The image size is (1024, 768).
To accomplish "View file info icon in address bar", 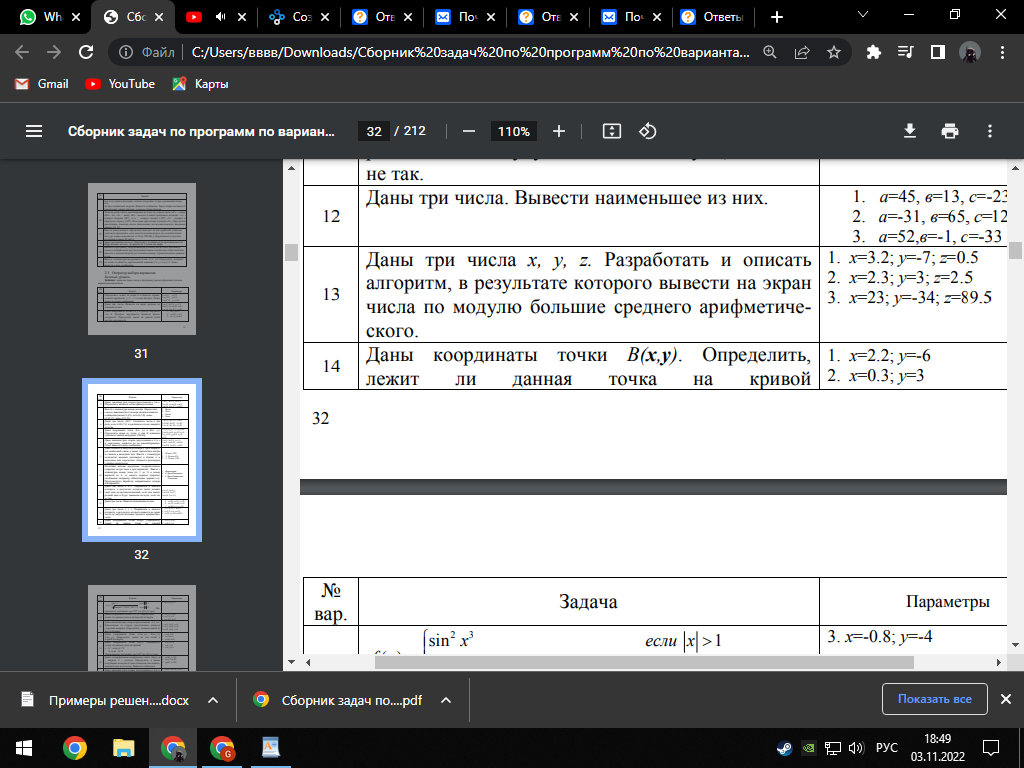I will coord(126,52).
